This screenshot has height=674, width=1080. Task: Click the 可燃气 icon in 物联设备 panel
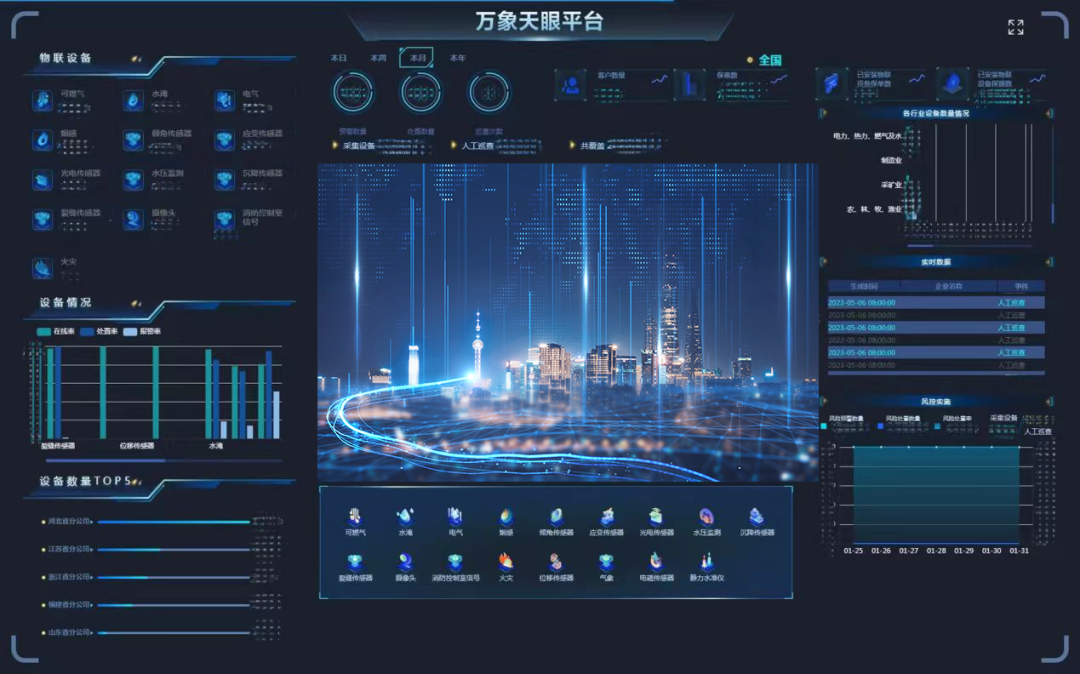[43, 101]
